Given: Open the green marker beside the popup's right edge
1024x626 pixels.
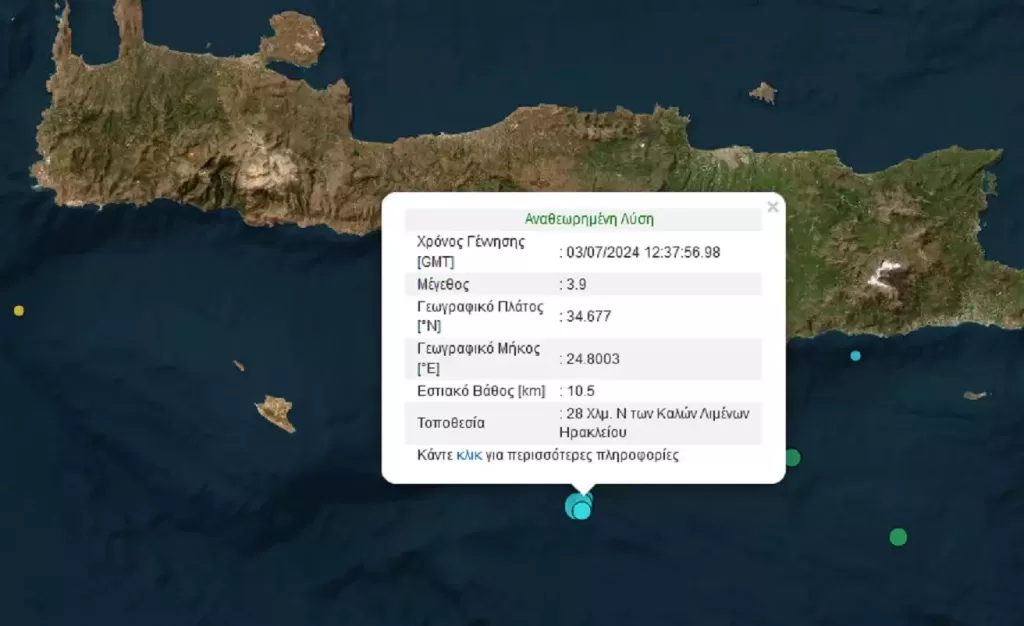Looking at the screenshot, I should pos(792,457).
